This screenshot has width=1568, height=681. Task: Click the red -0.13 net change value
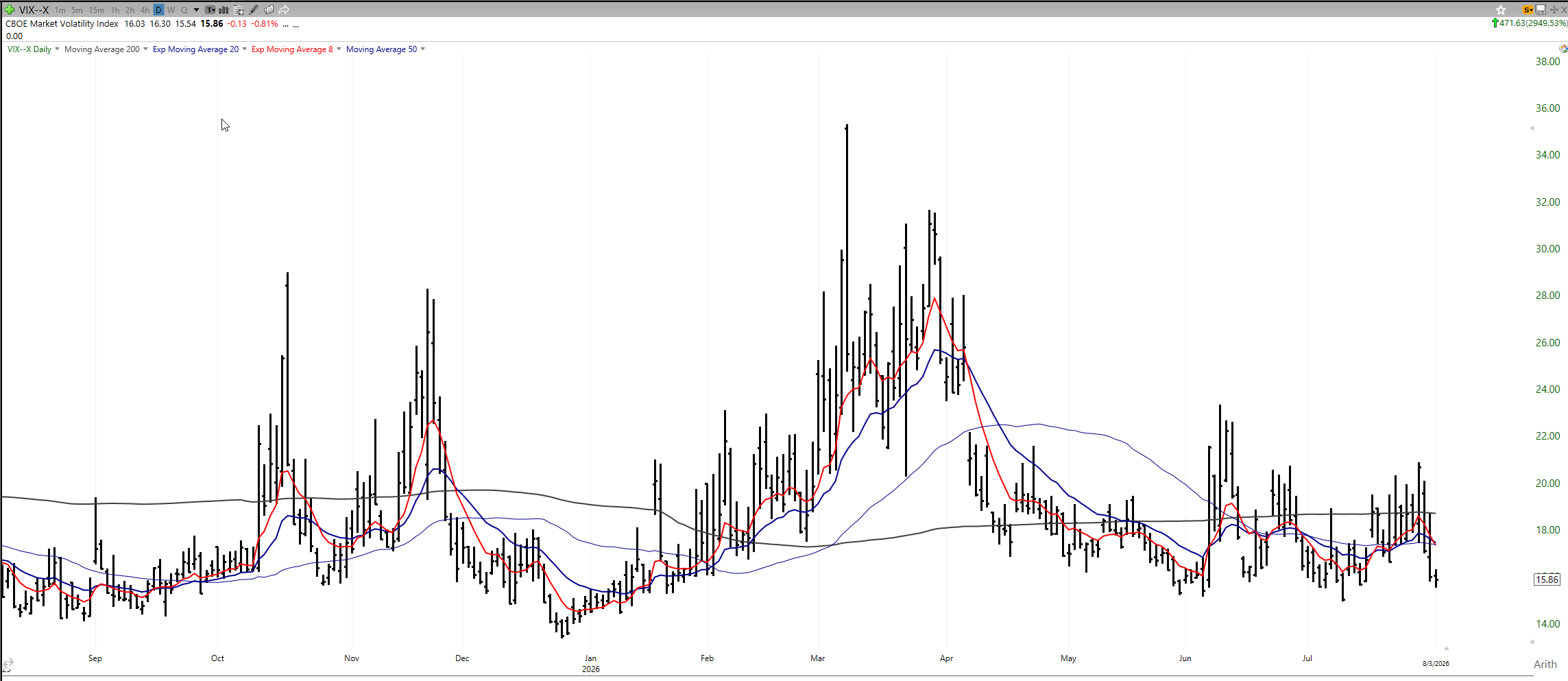[x=237, y=23]
